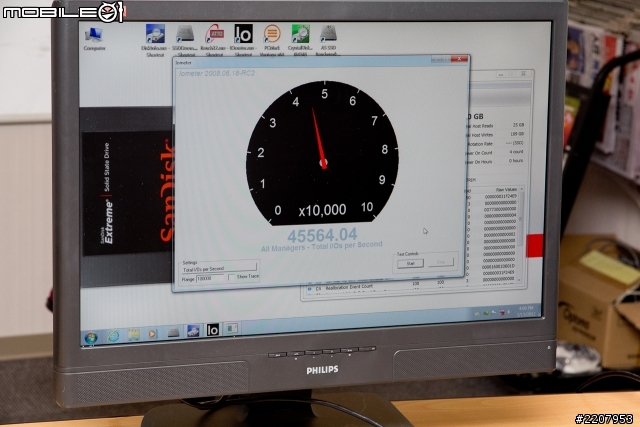
Task: Click the Total I/Os per Second settings button
Action: click(219, 269)
